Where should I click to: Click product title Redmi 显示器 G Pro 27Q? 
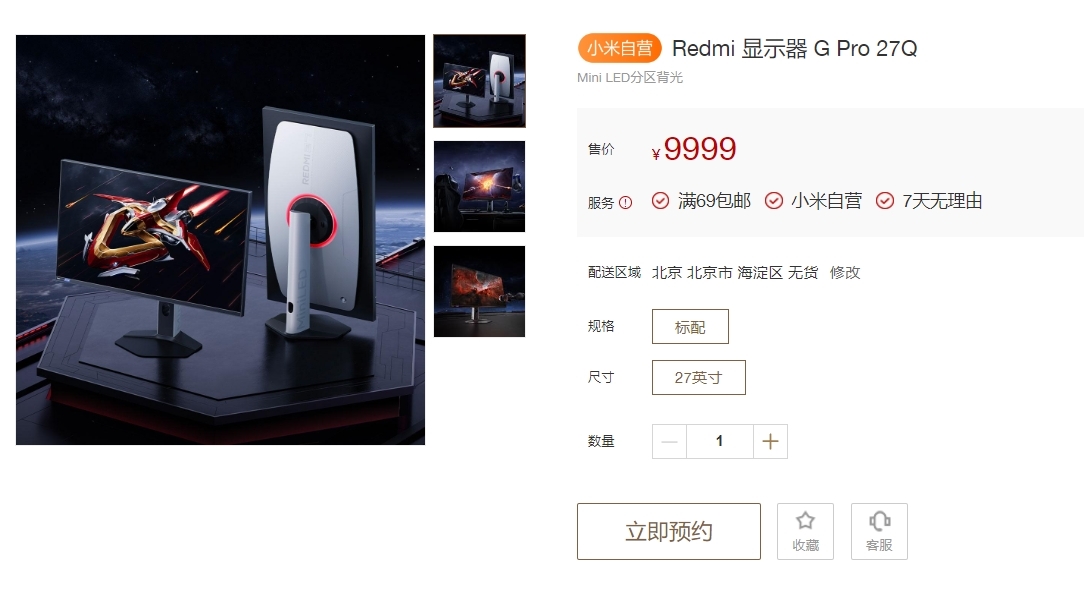[794, 48]
